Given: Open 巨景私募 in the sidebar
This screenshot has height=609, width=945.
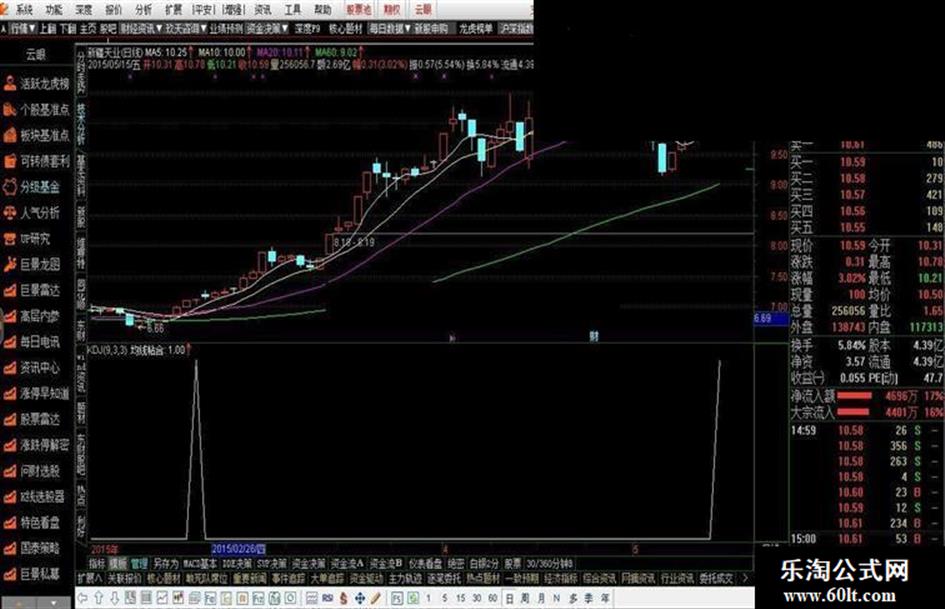Looking at the screenshot, I should pos(31,574).
